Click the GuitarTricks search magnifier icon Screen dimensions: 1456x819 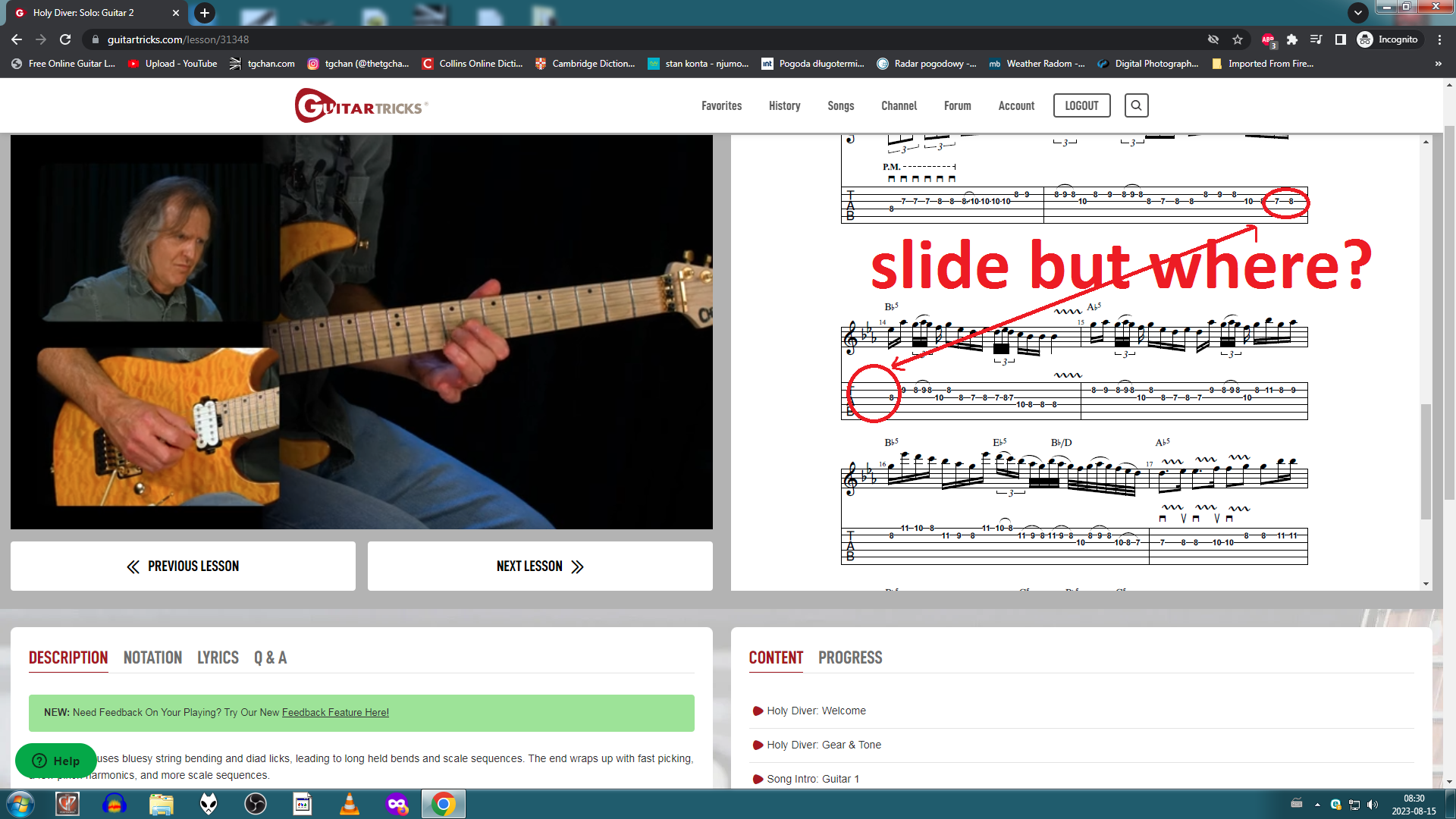[x=1136, y=105]
